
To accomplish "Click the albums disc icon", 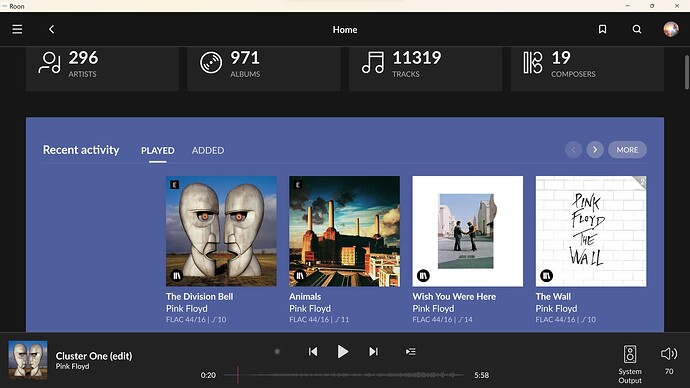I will click(x=211, y=63).
